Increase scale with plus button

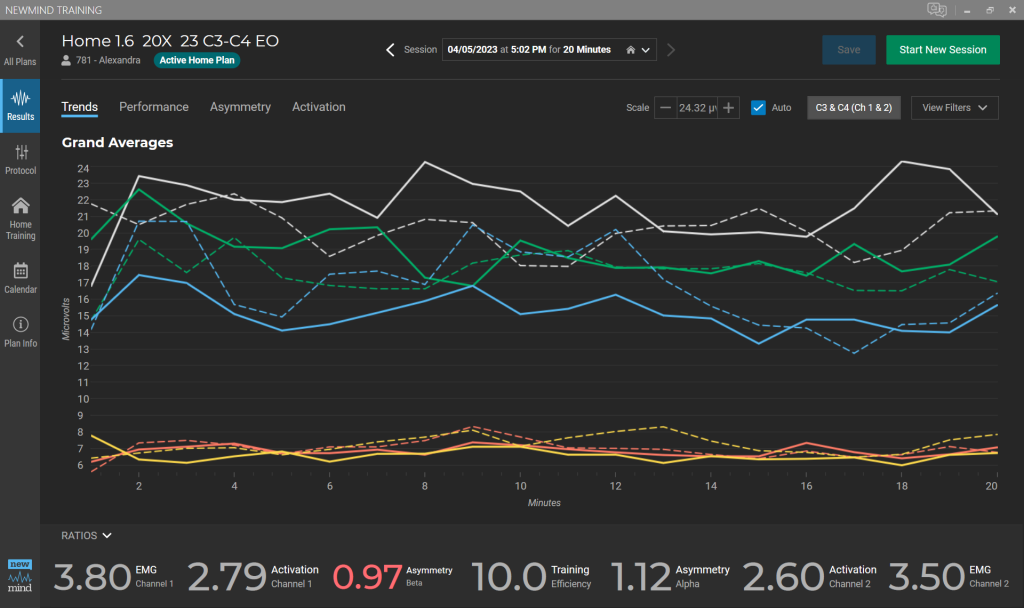(x=729, y=108)
